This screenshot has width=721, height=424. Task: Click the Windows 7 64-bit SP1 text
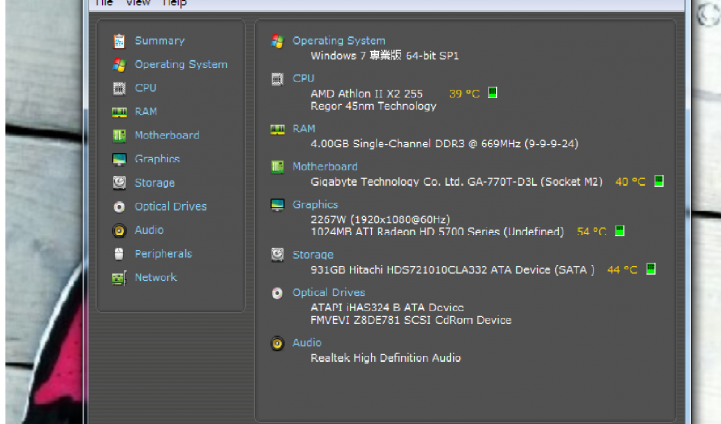[x=384, y=56]
